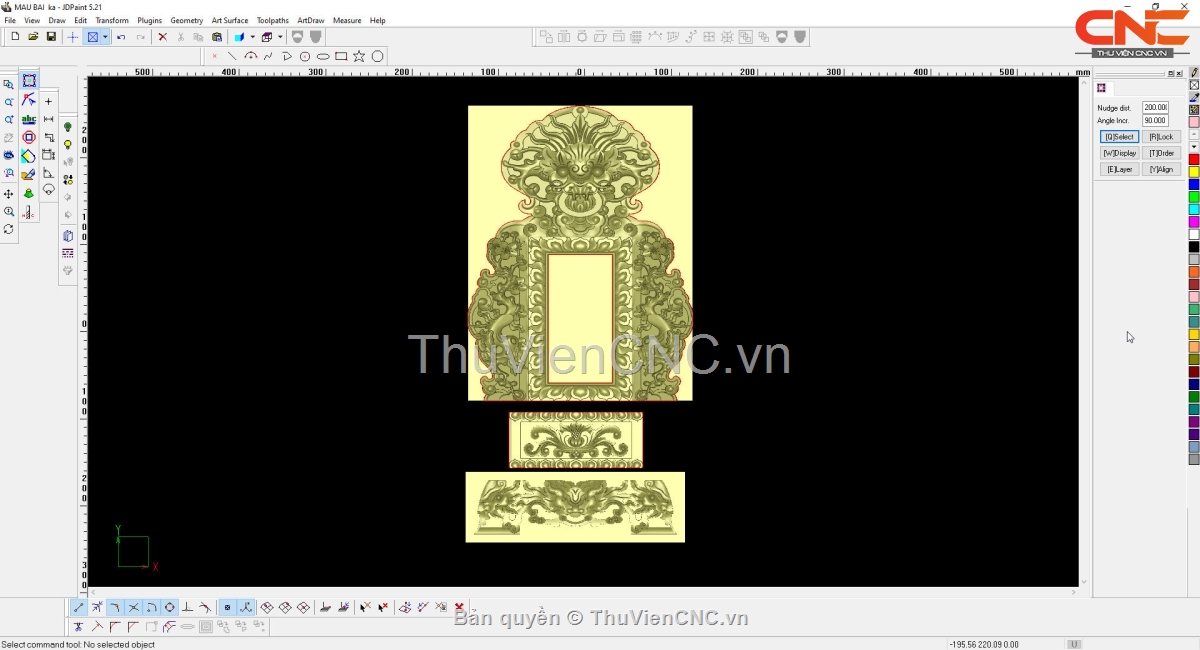This screenshot has width=1200, height=650.
Task: Expand the blue 3D cube view dropdown
Action: pyautogui.click(x=252, y=37)
